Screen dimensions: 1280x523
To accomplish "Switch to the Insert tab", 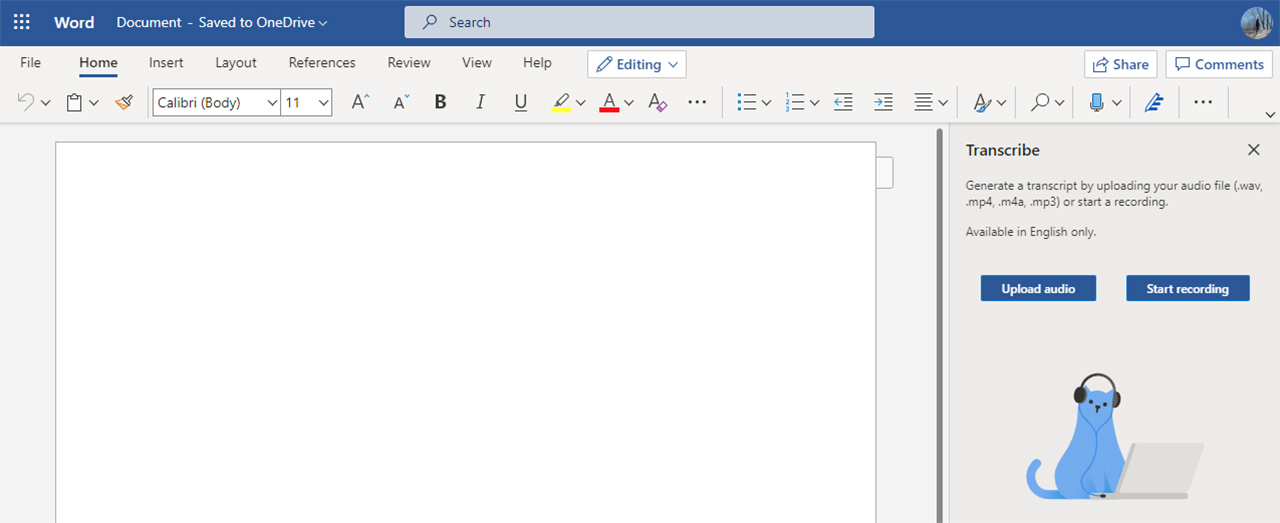I will (166, 62).
